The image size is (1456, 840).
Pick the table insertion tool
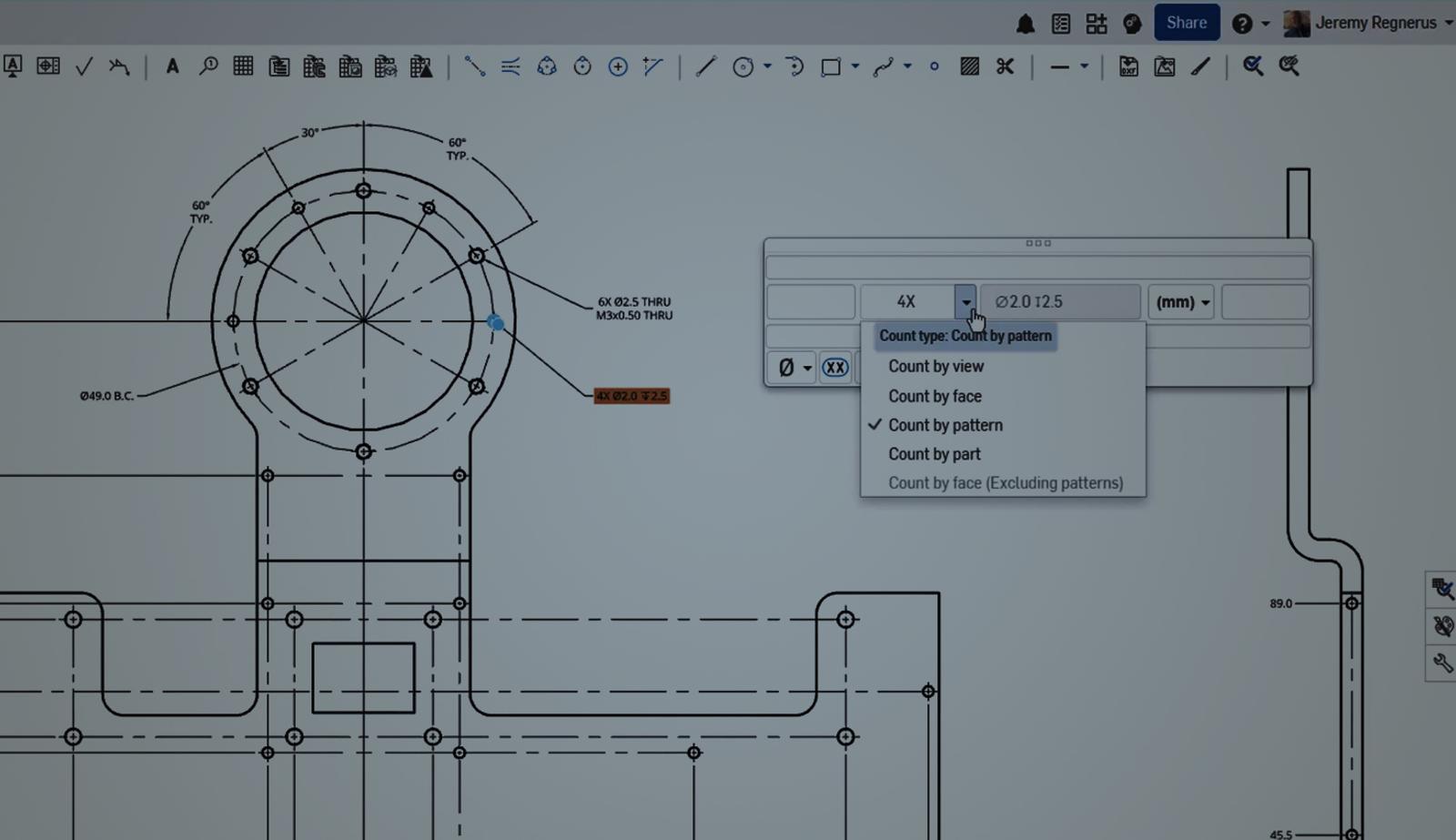click(x=243, y=66)
